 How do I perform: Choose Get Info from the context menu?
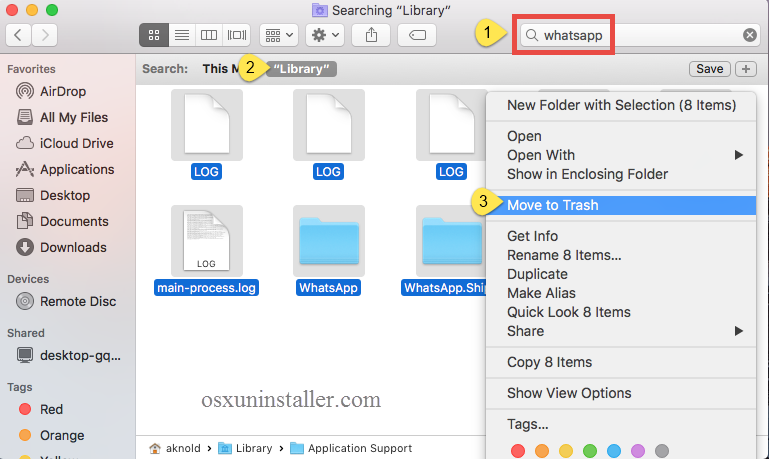(x=621, y=236)
